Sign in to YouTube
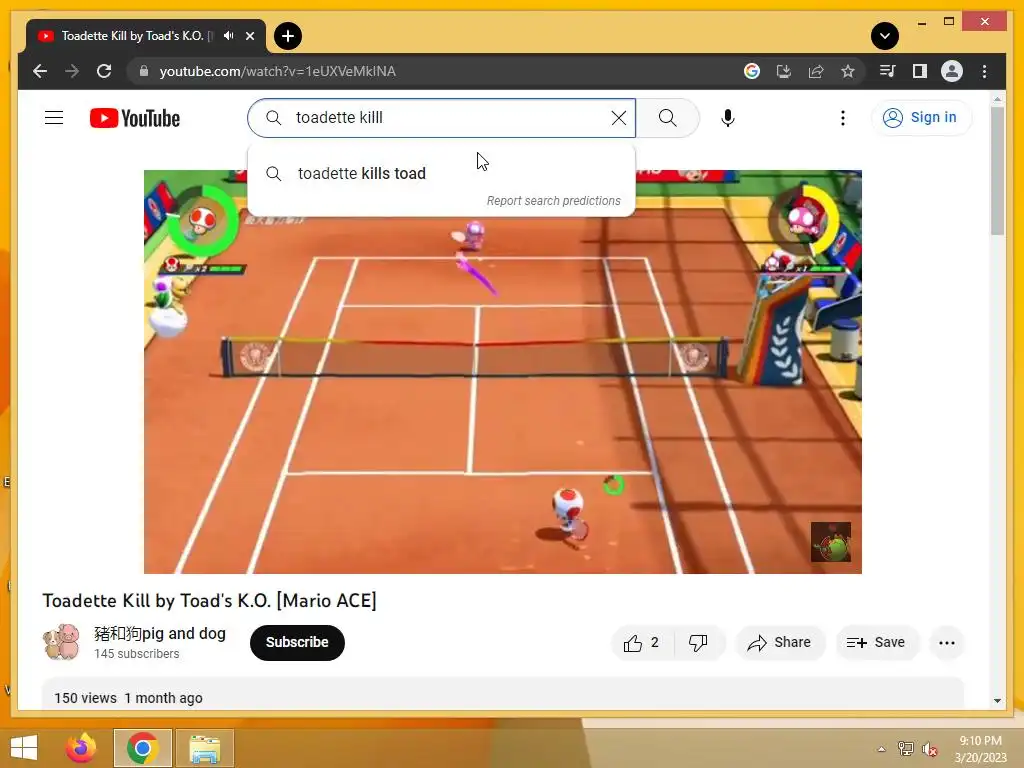The image size is (1024, 768). click(x=921, y=118)
